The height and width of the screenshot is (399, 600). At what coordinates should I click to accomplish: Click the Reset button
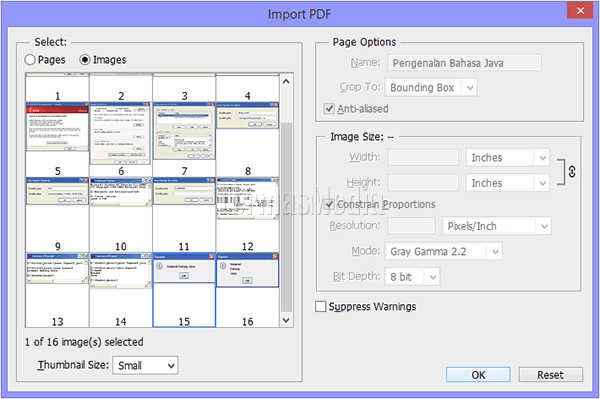pyautogui.click(x=551, y=375)
